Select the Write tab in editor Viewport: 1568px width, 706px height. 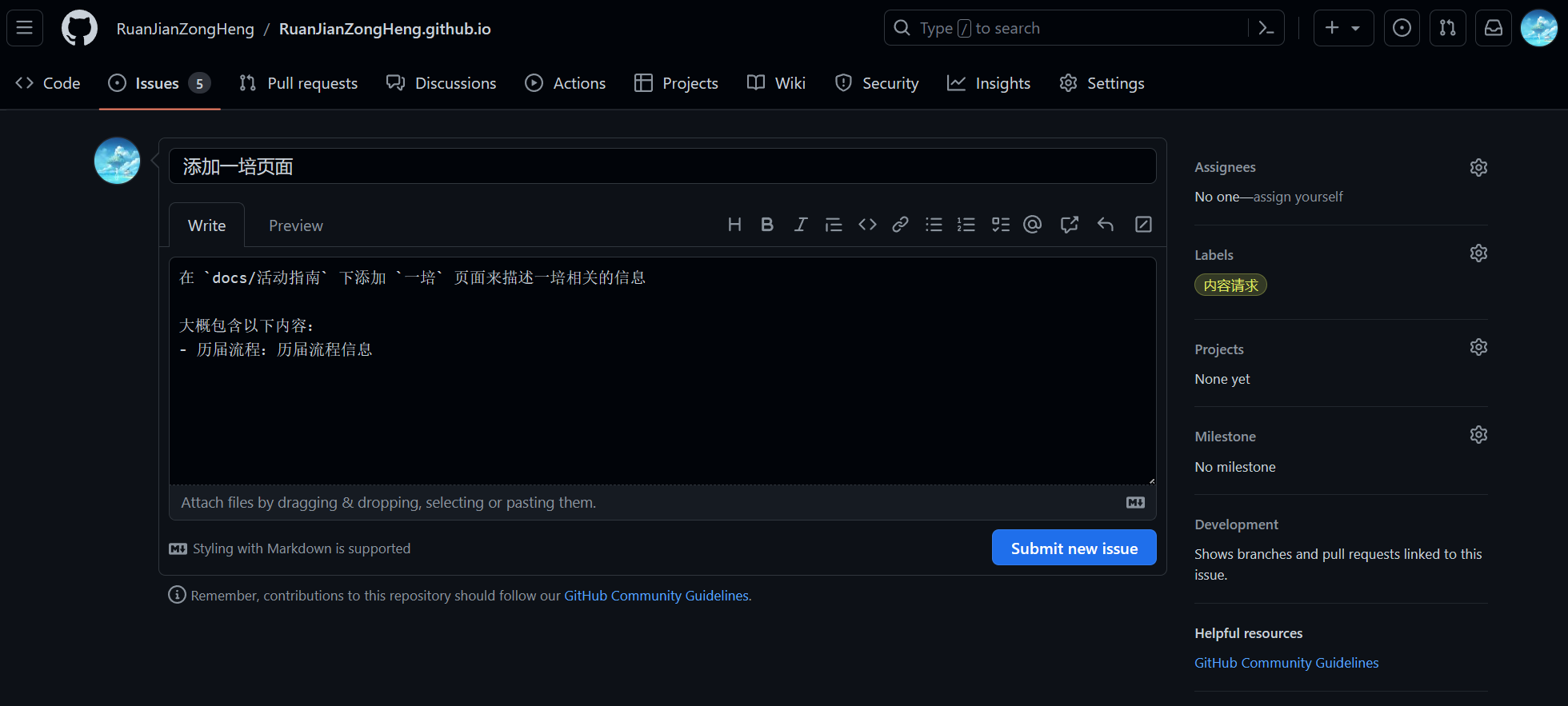tap(206, 225)
